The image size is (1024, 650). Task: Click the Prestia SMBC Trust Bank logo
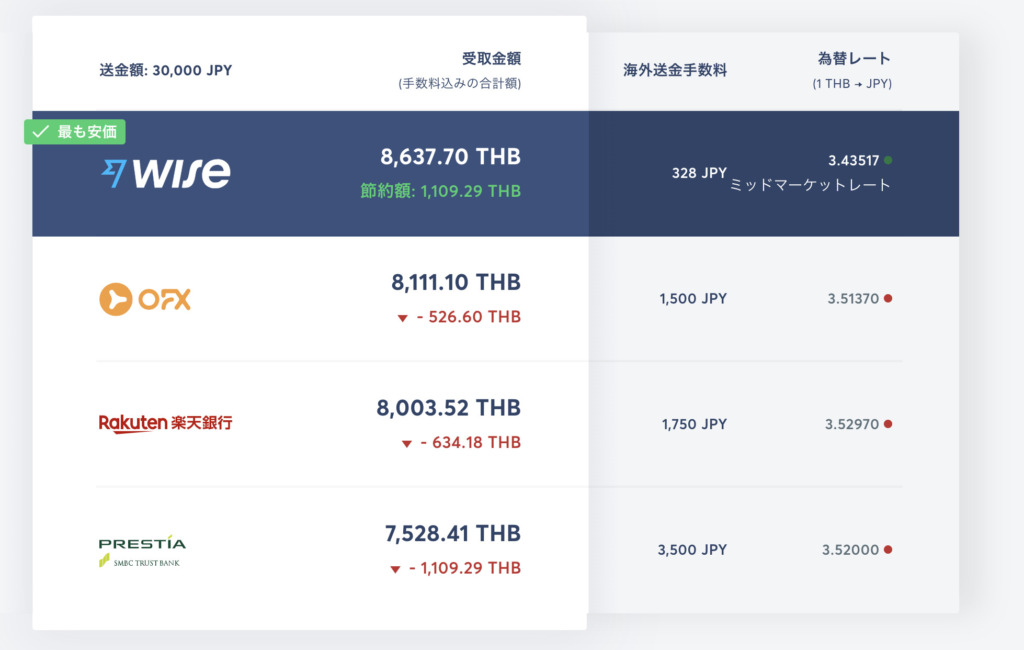142,551
